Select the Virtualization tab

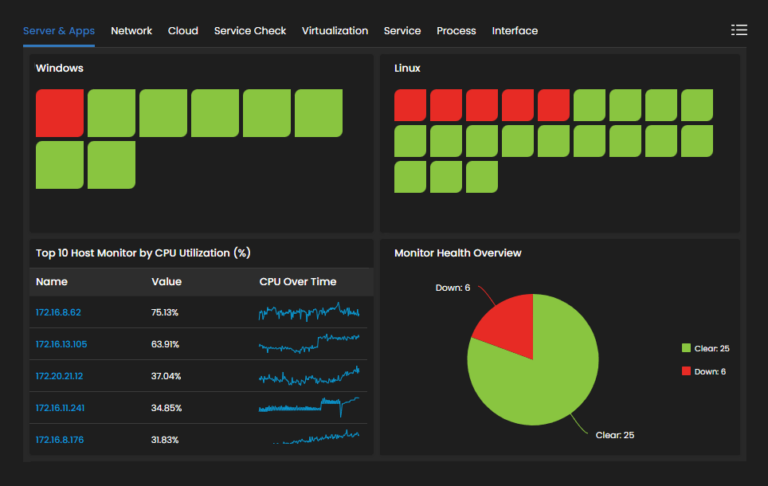(335, 31)
